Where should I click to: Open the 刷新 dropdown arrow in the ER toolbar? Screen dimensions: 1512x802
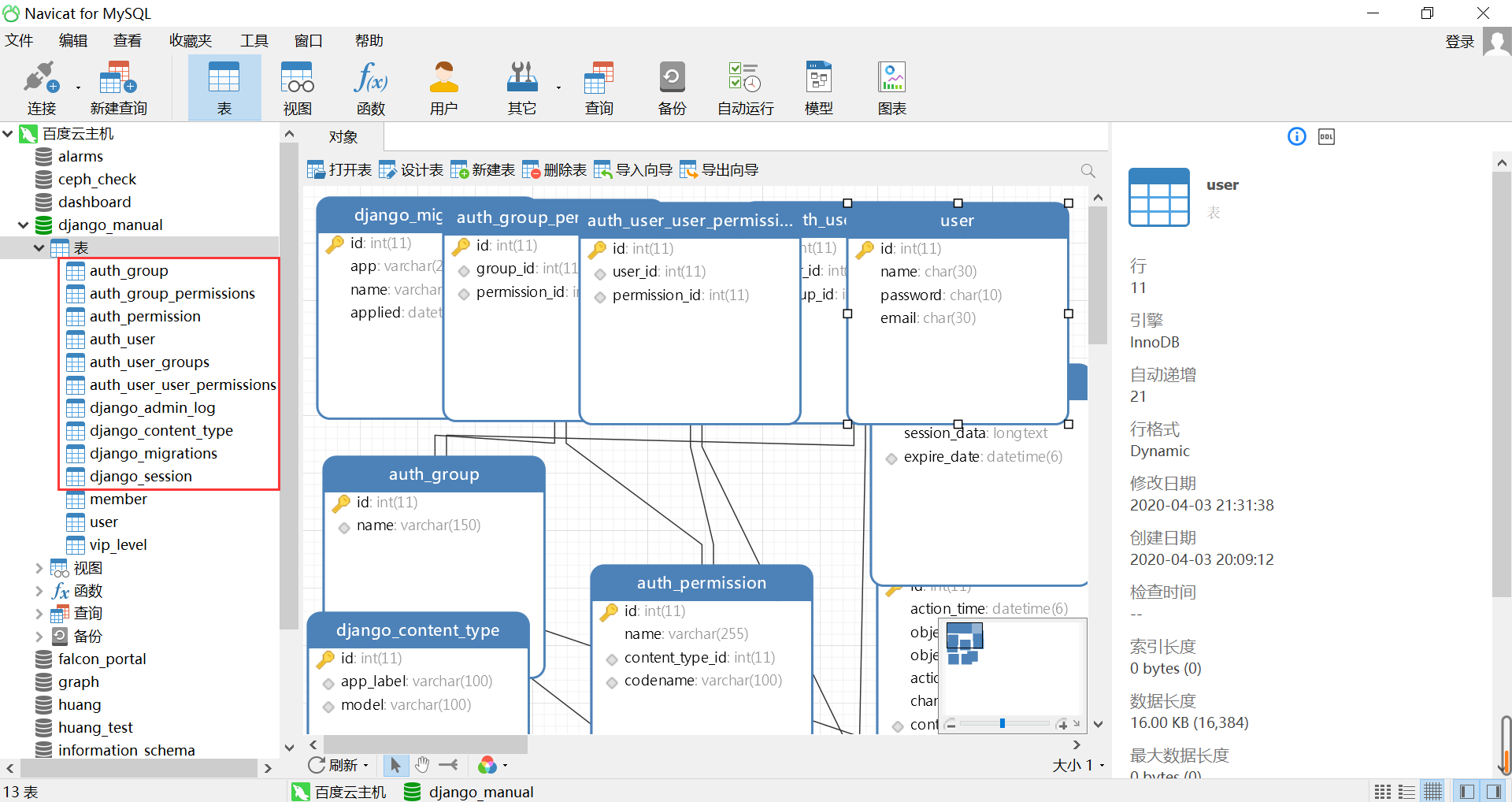click(x=365, y=765)
